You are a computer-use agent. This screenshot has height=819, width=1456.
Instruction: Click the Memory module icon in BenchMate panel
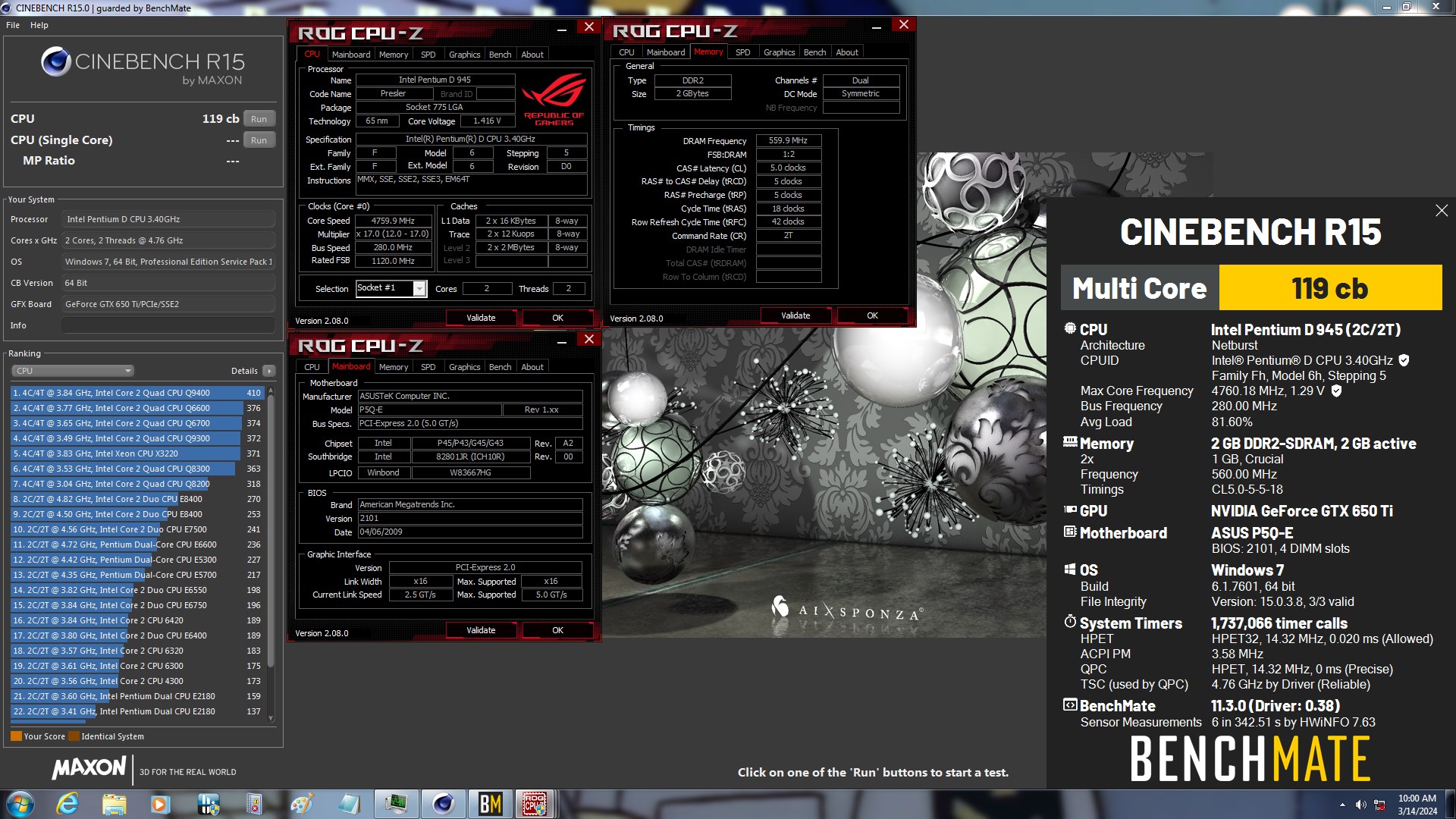coord(1070,442)
